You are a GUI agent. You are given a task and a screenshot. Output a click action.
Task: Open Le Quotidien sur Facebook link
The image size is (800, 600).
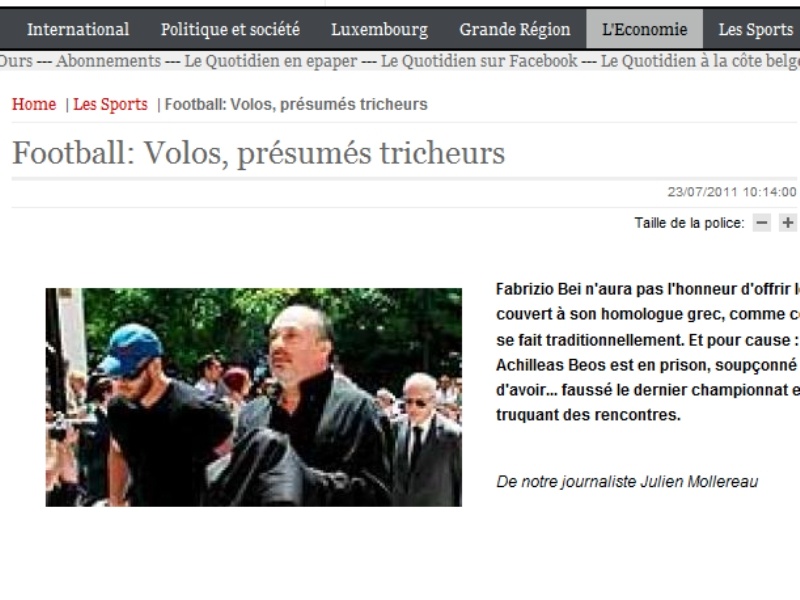479,61
